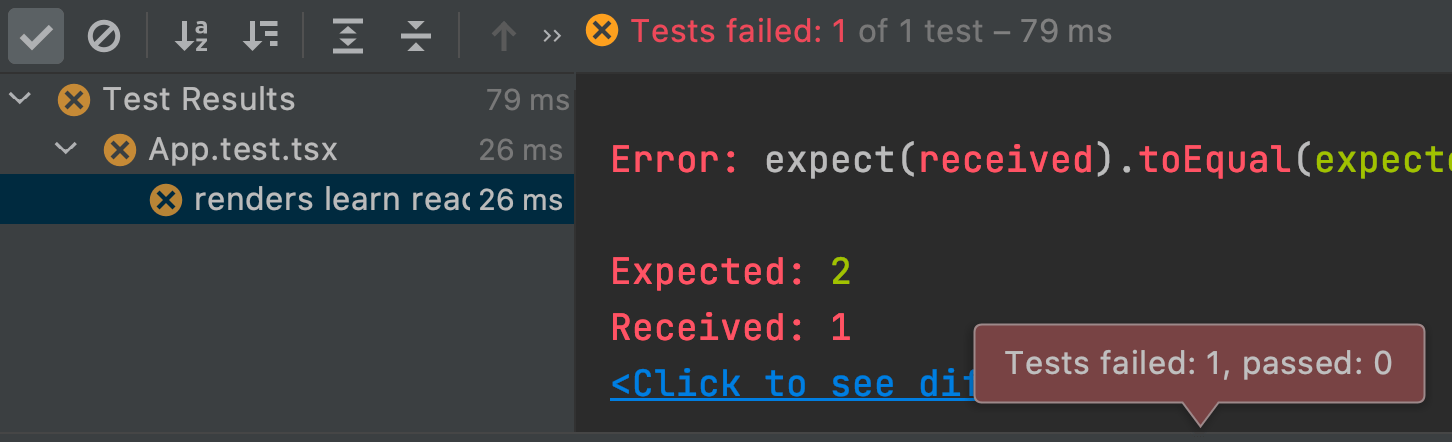This screenshot has height=442, width=1452.
Task: Select the Test Results tree row
Action: (200, 100)
